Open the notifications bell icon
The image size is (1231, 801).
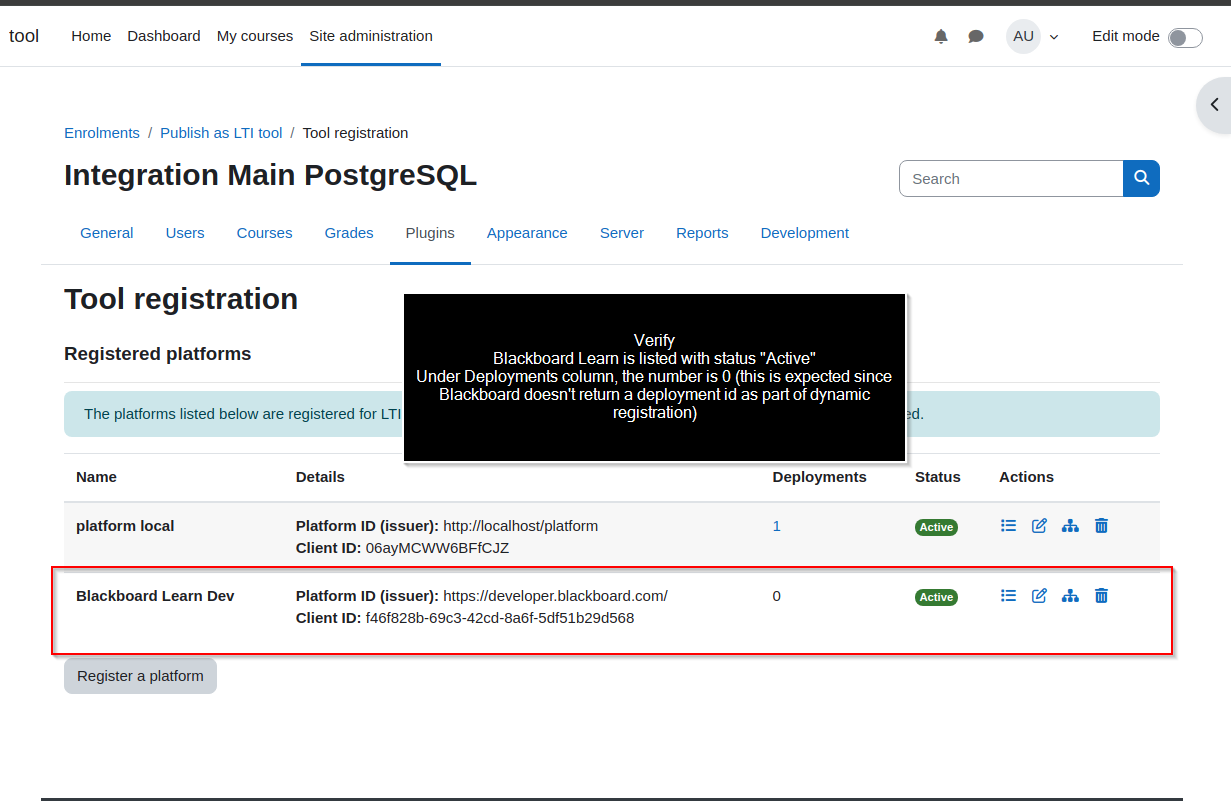(941, 36)
